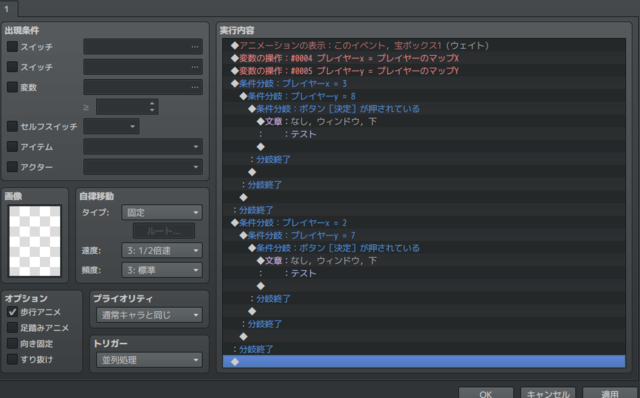This screenshot has width=640, height=398.
Task: Click the variable value input field
Action: point(122,107)
